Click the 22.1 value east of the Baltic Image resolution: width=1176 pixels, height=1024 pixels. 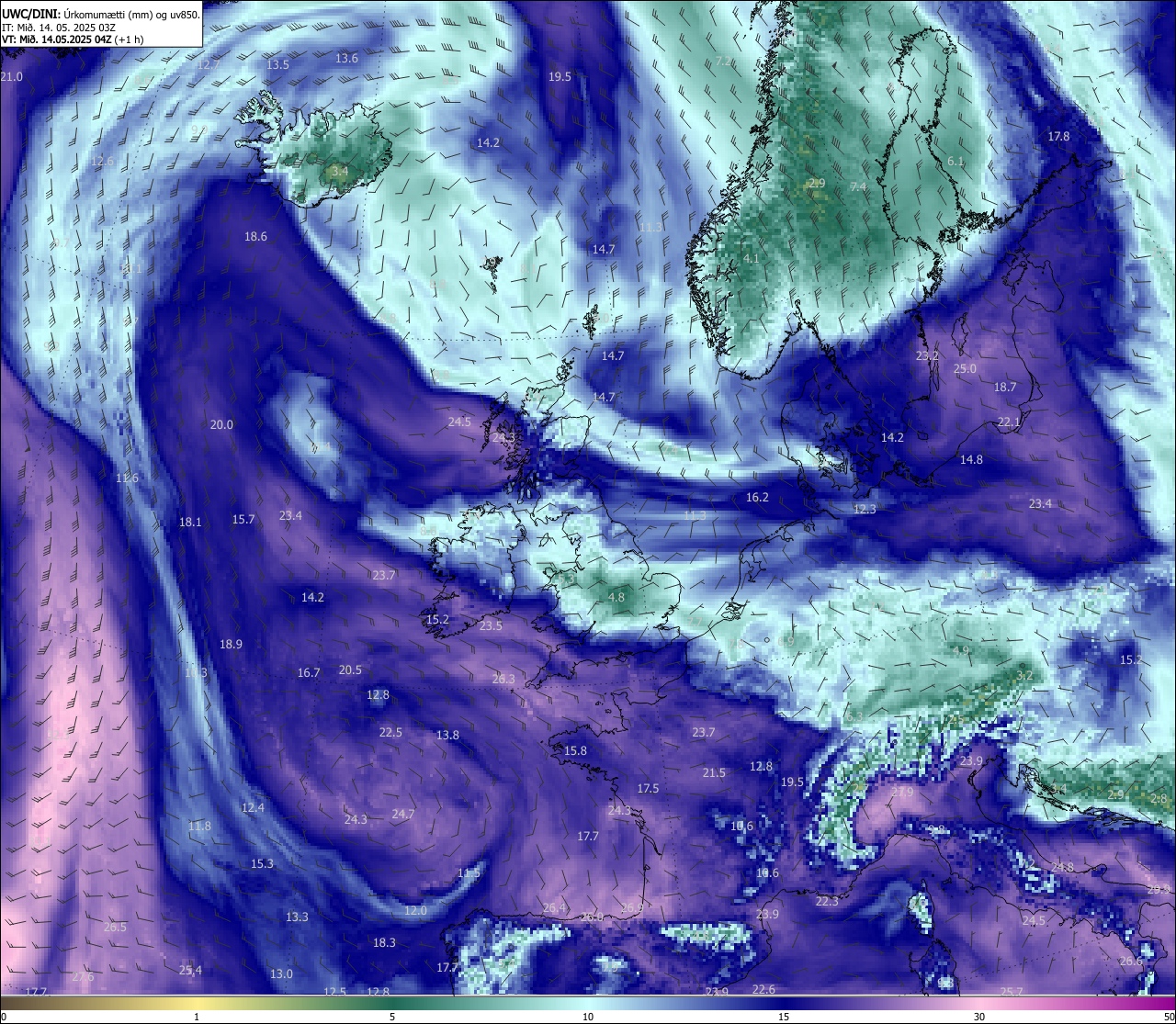click(x=1009, y=422)
